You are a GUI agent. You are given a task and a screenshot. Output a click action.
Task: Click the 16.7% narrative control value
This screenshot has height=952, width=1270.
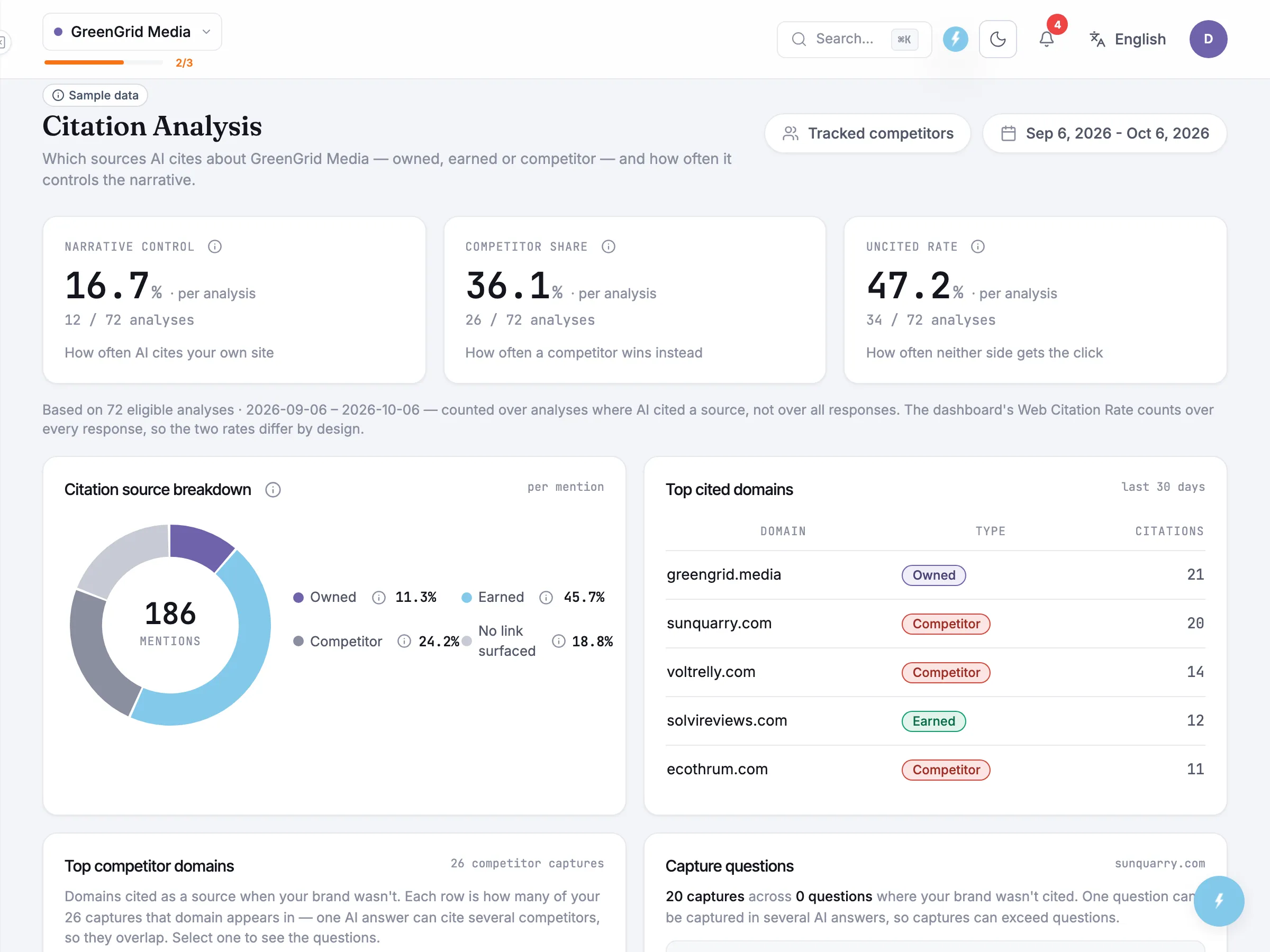click(114, 286)
